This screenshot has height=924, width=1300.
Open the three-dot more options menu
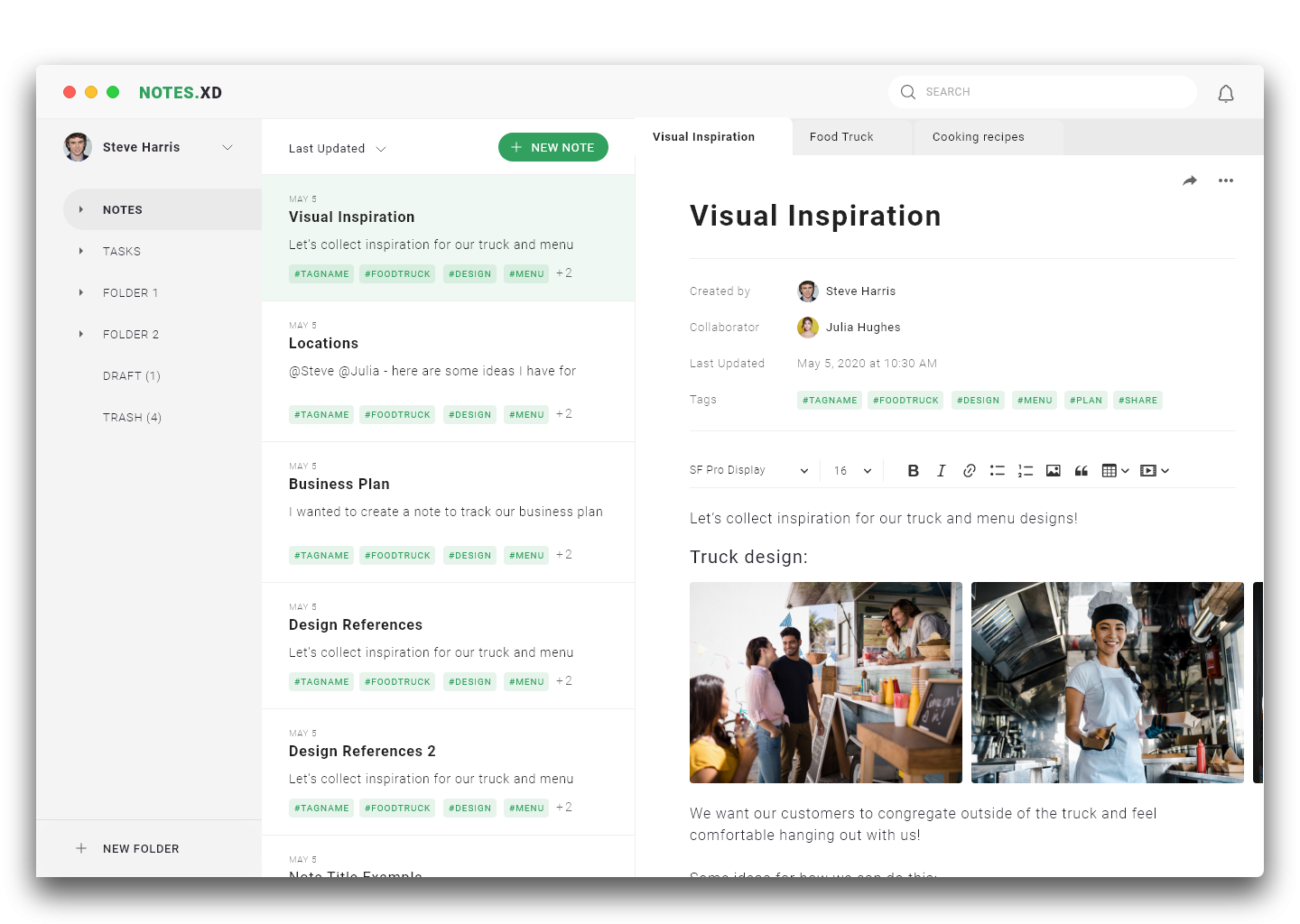tap(1225, 180)
